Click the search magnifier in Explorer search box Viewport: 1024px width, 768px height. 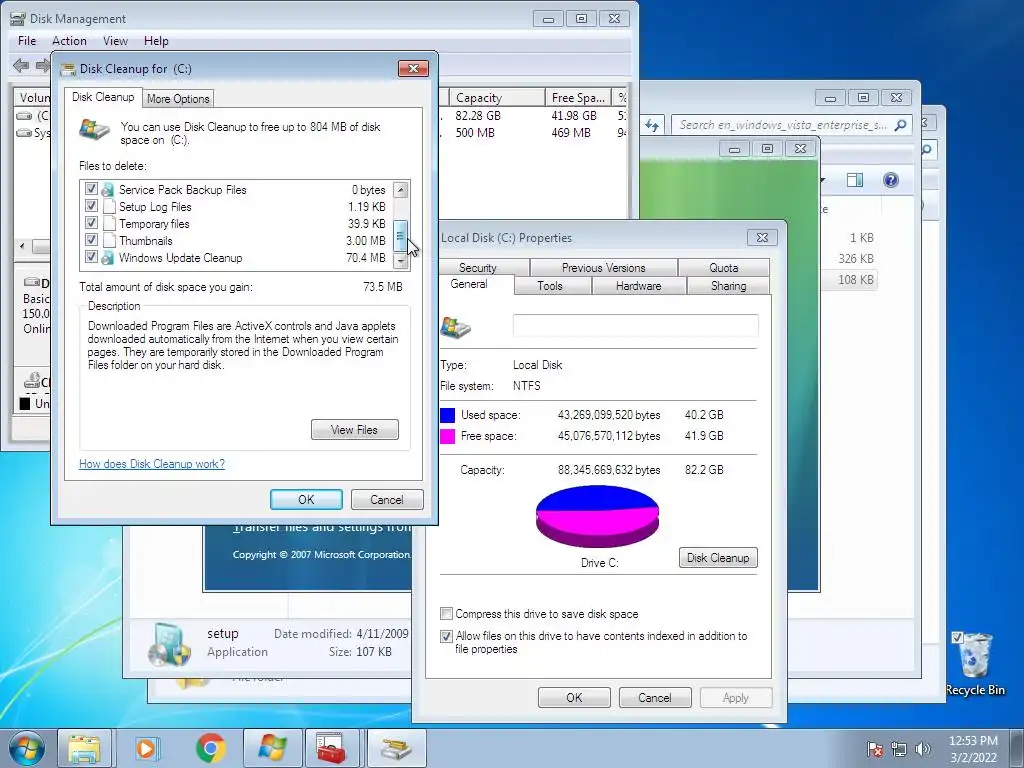[901, 125]
